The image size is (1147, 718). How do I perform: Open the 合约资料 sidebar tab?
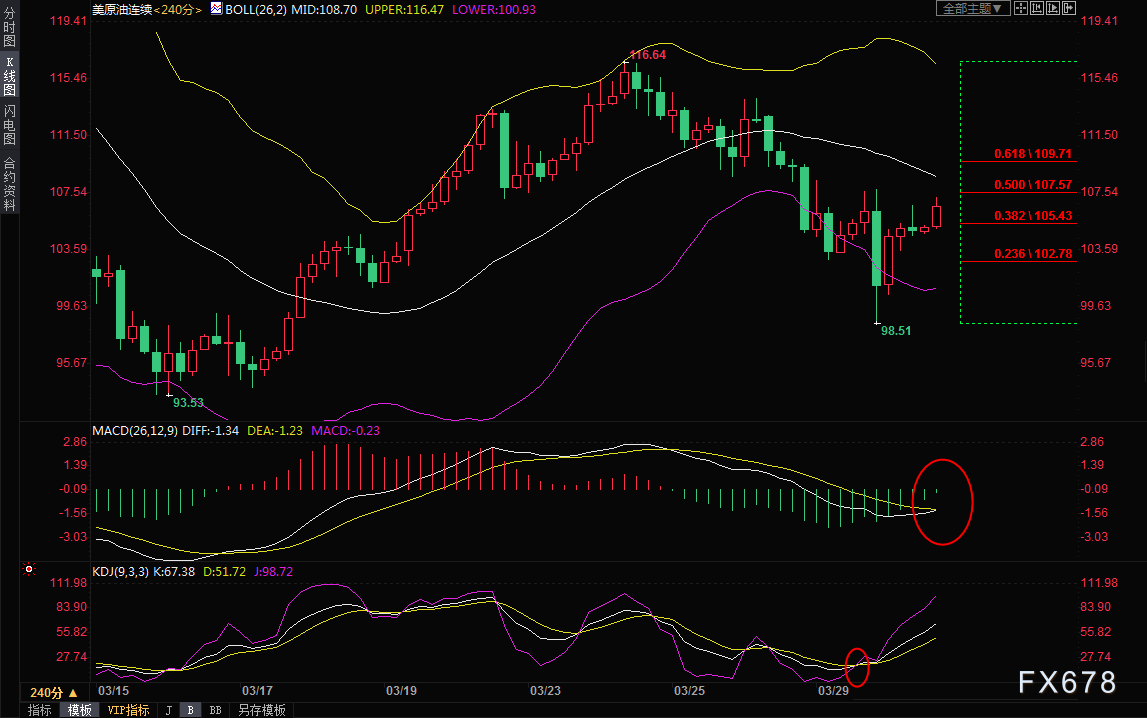pos(10,184)
